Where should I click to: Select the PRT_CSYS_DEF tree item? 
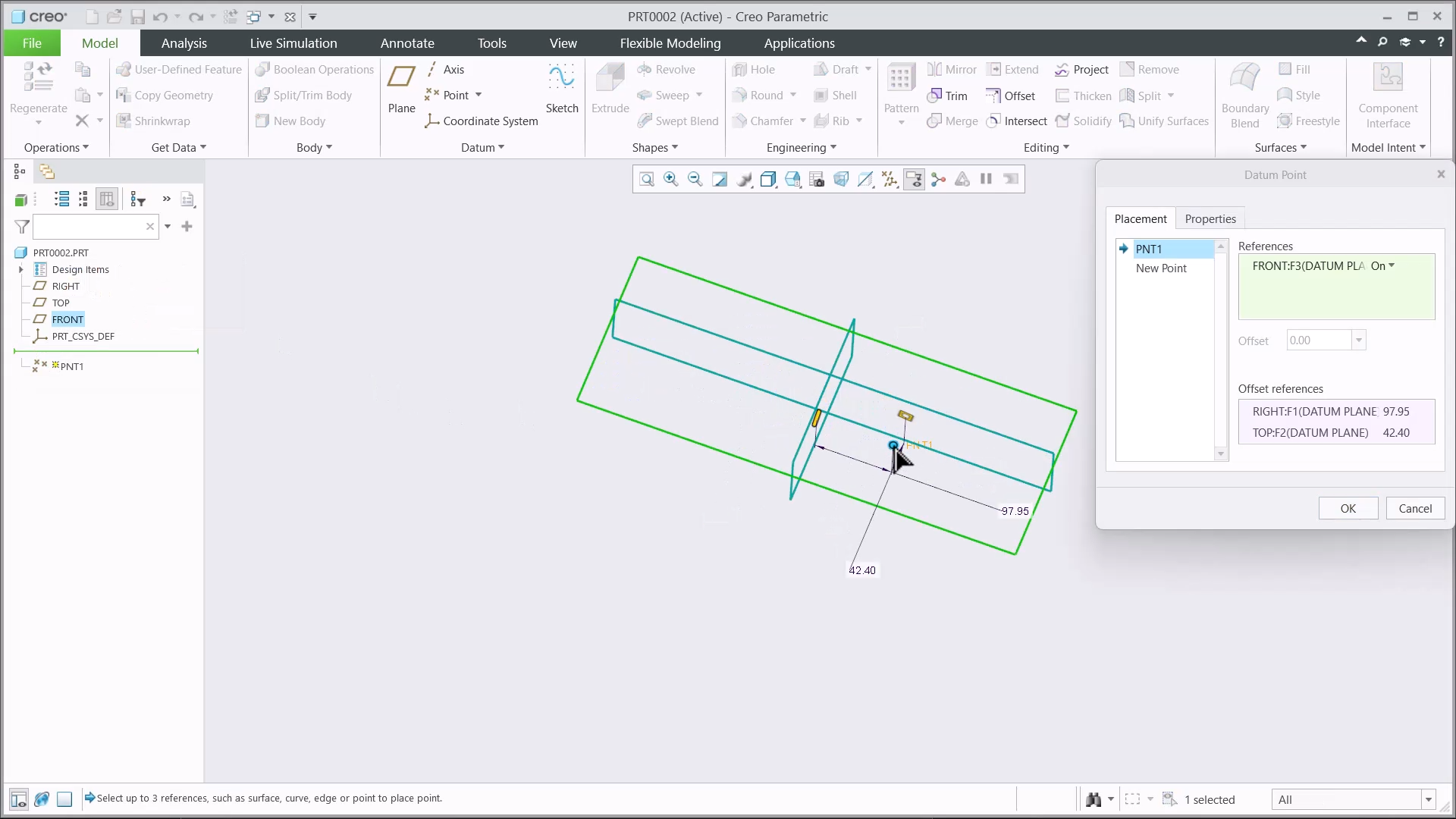[x=83, y=336]
